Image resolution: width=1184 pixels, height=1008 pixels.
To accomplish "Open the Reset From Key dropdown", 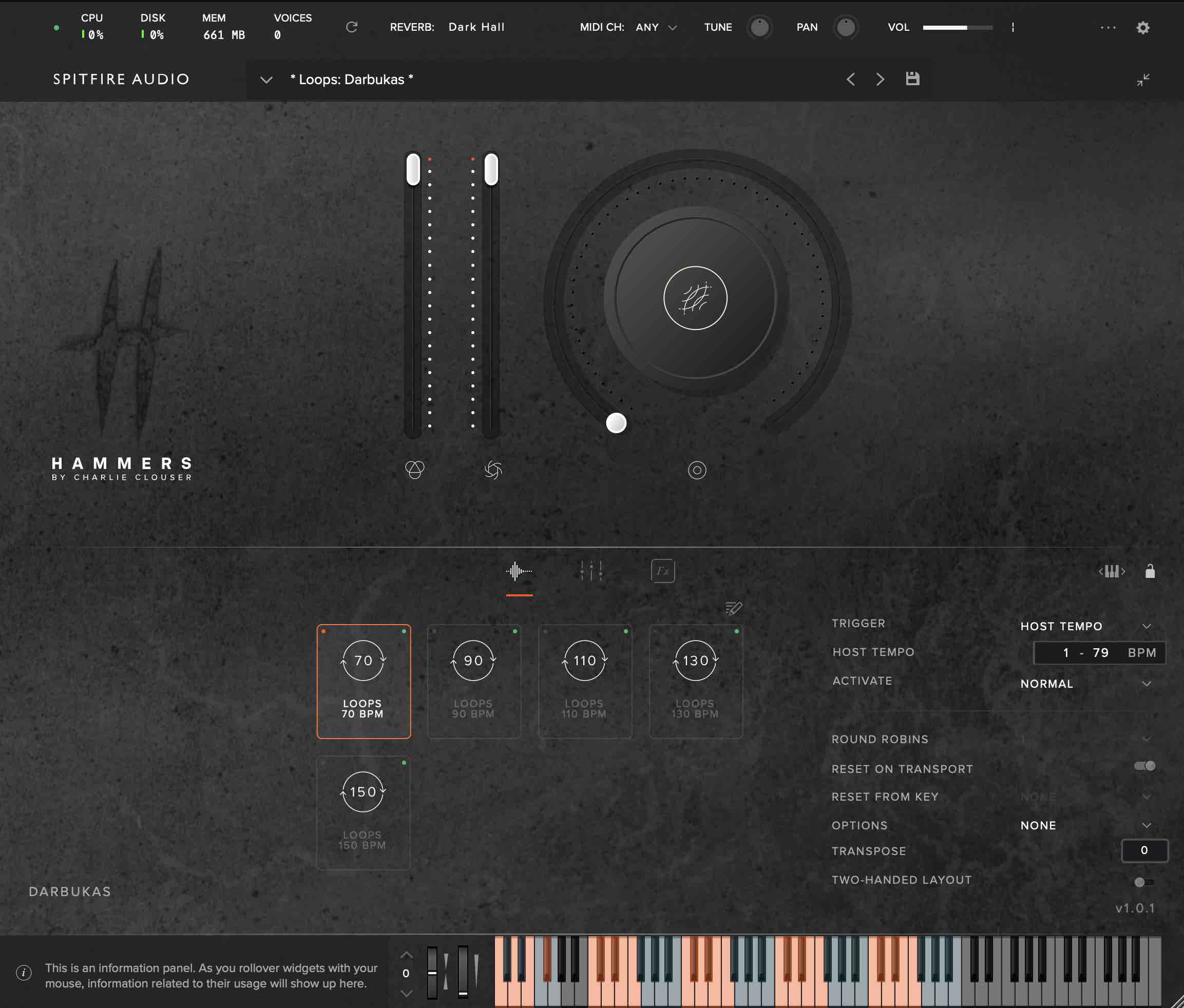I will pos(1086,797).
